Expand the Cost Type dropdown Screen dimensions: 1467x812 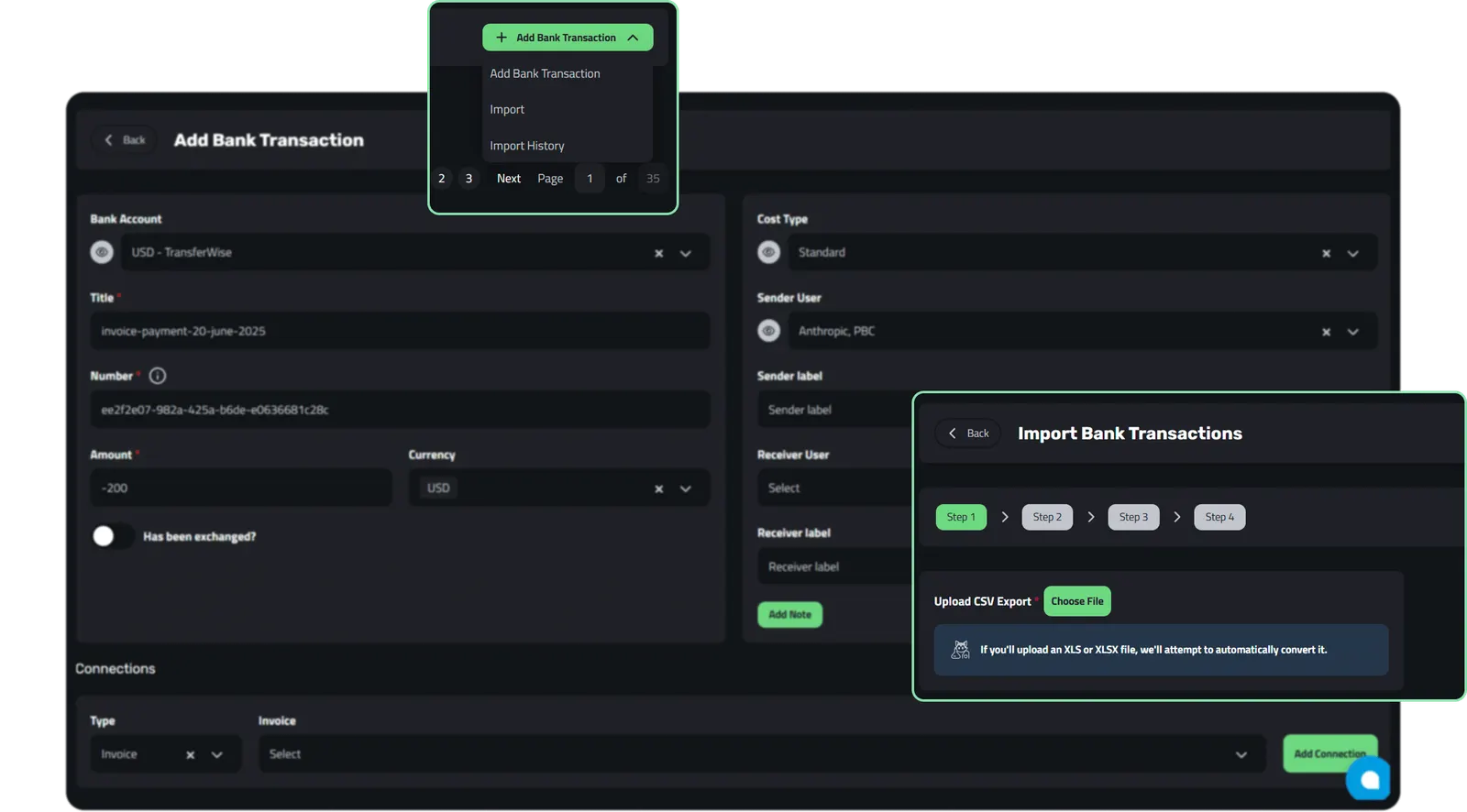point(1352,254)
